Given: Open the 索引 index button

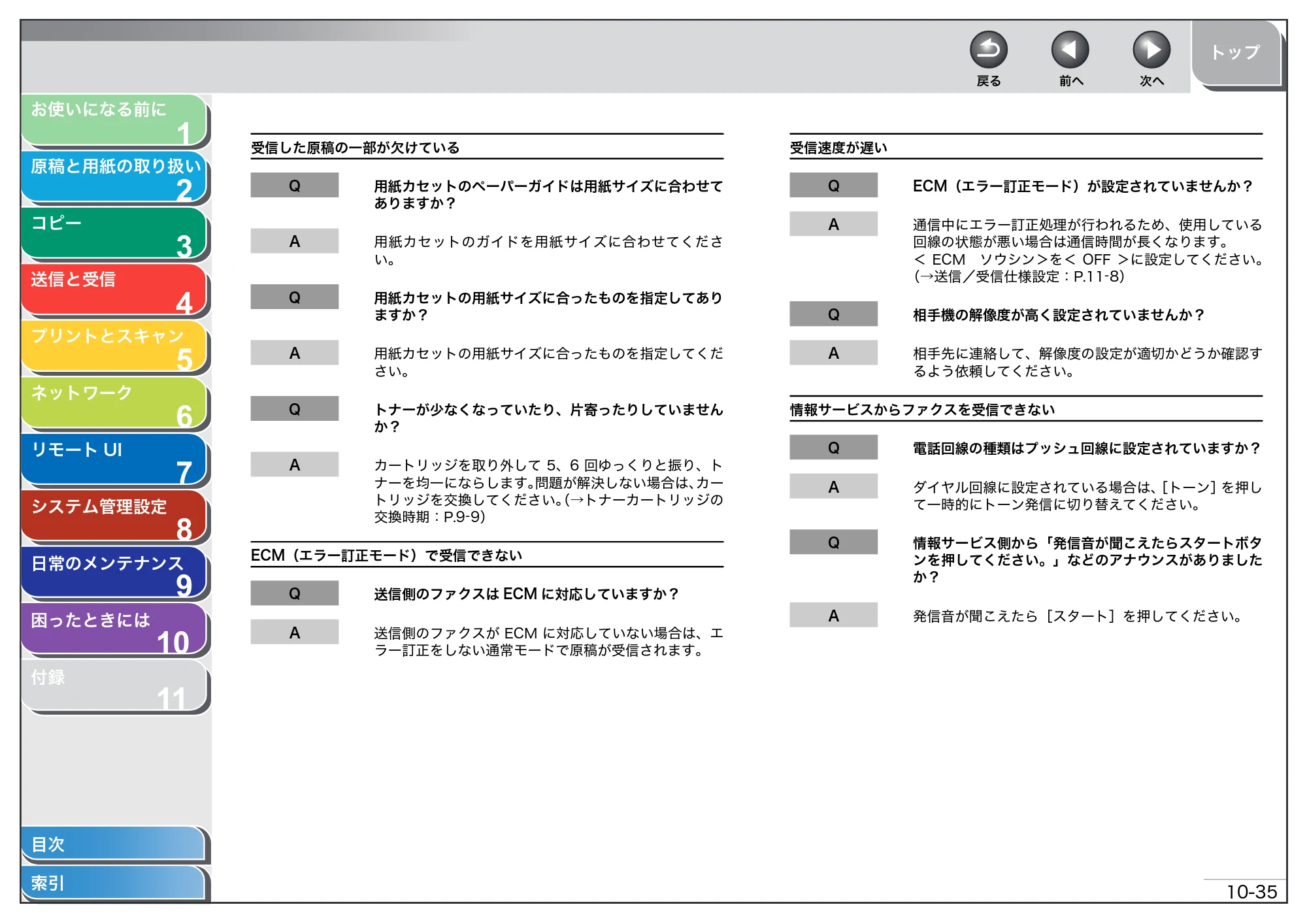Looking at the screenshot, I should 114,883.
